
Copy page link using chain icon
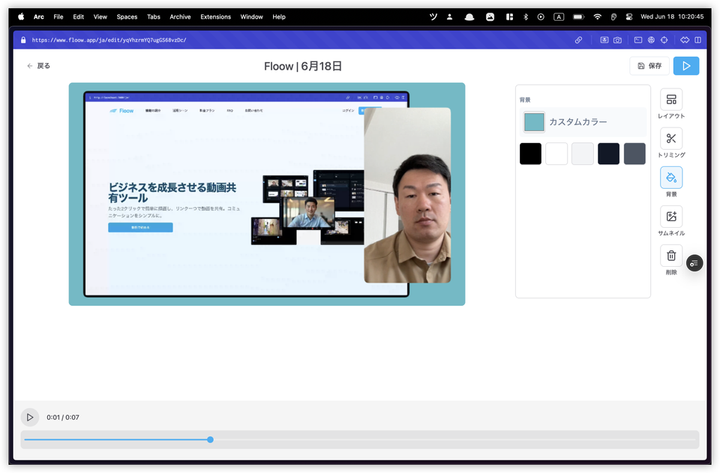579,40
